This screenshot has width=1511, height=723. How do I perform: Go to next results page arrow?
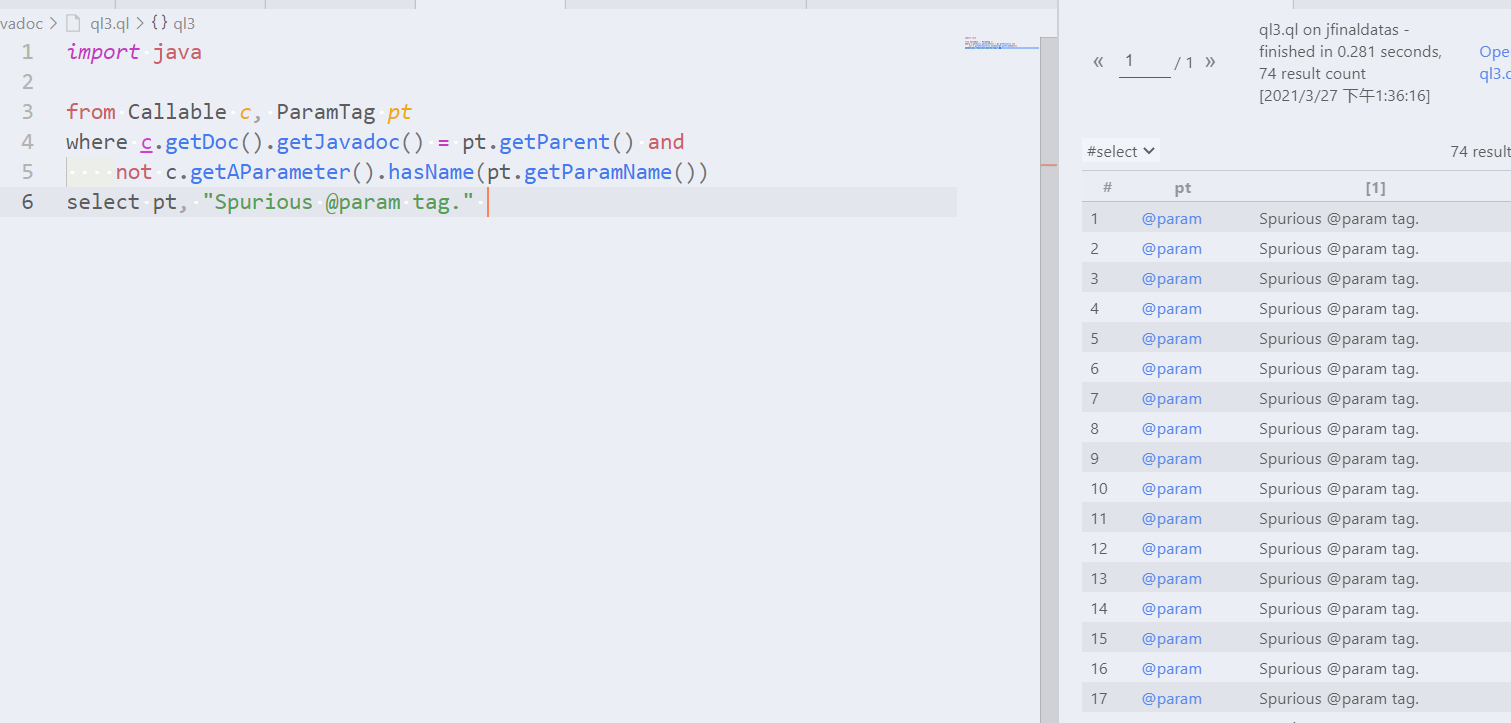coord(1210,62)
